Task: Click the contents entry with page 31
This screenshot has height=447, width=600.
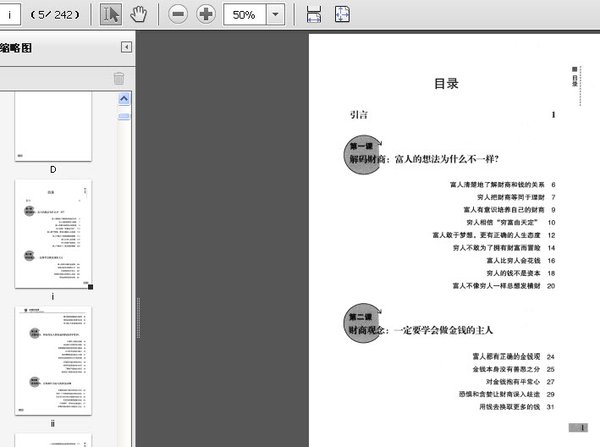Action: pos(517,406)
